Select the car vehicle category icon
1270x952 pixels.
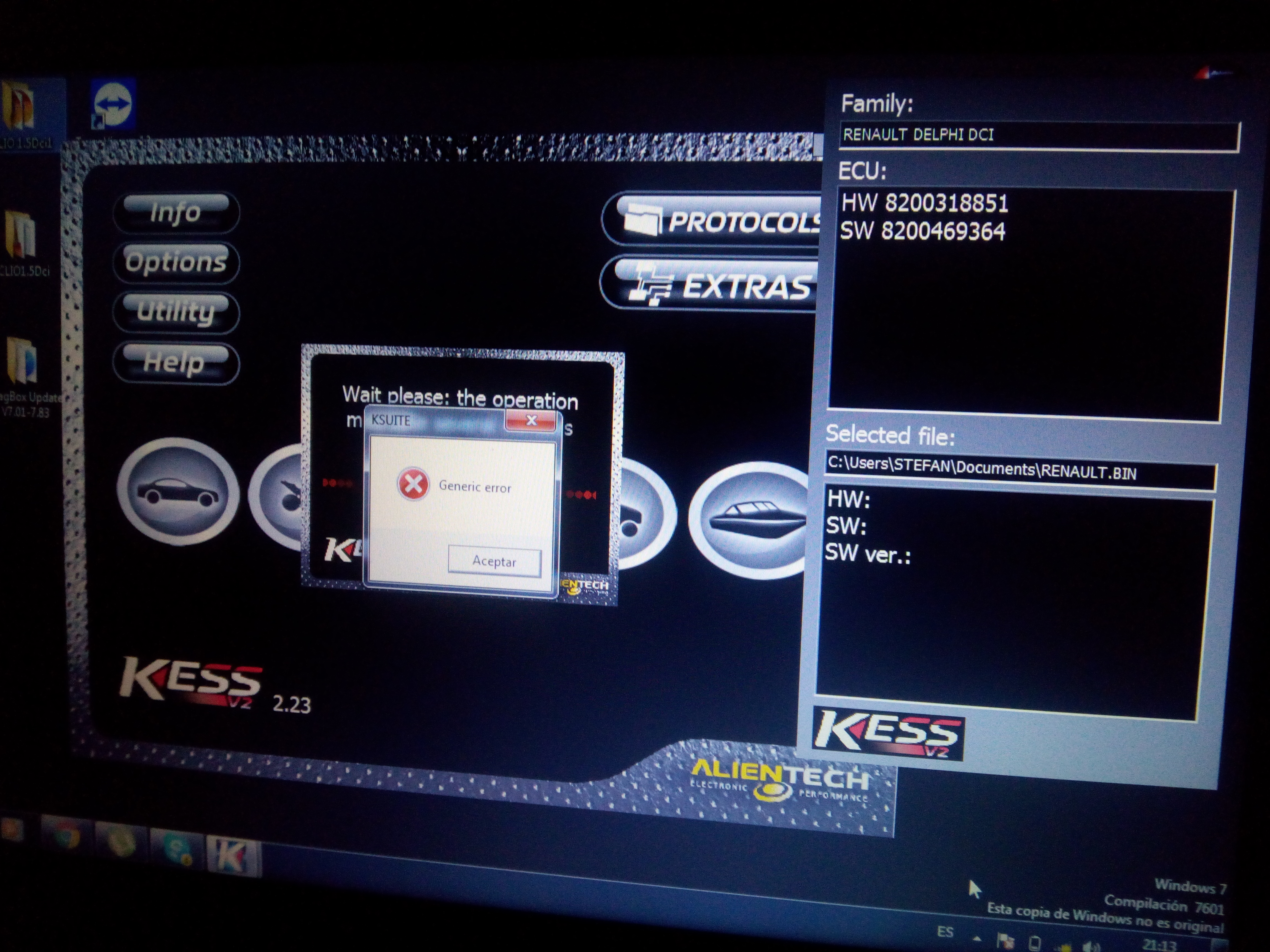coord(178,491)
